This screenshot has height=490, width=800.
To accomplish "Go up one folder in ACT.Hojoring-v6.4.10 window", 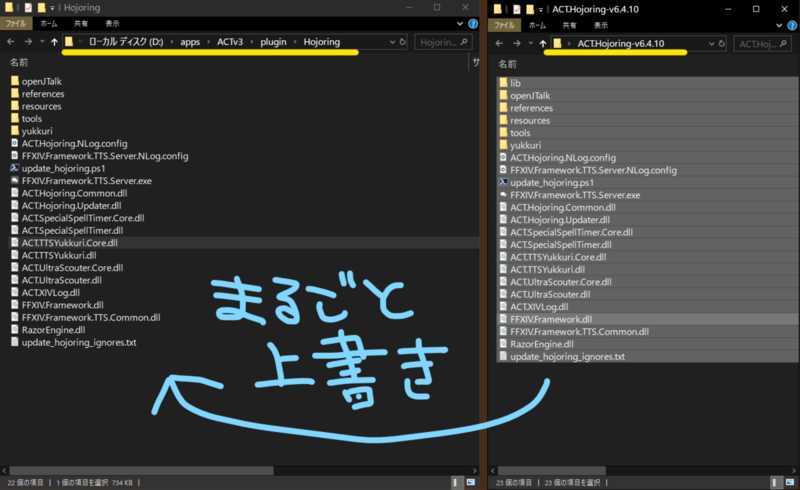I will coord(543,43).
